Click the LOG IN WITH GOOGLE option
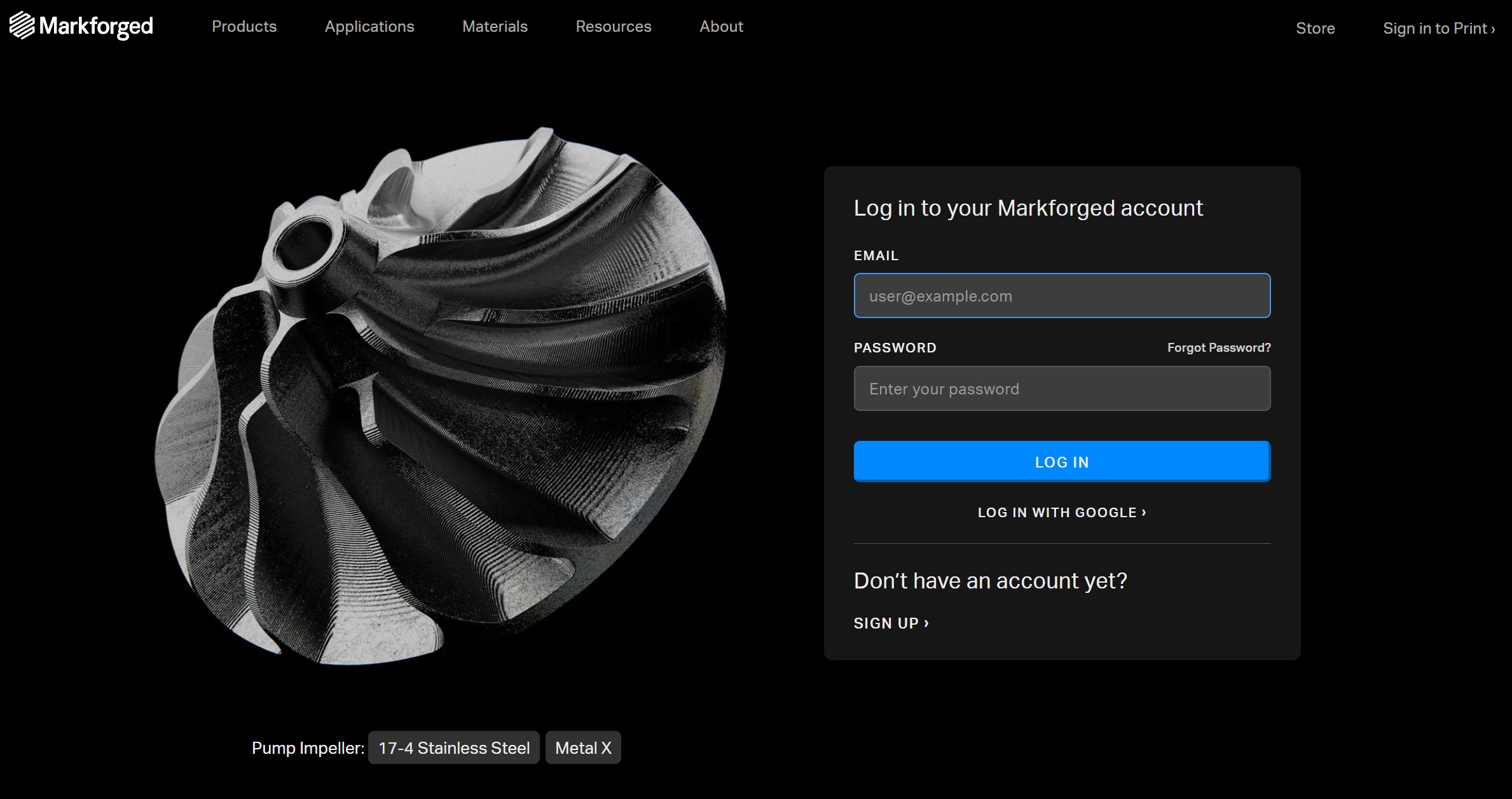The width and height of the screenshot is (1512, 799). click(x=1062, y=512)
